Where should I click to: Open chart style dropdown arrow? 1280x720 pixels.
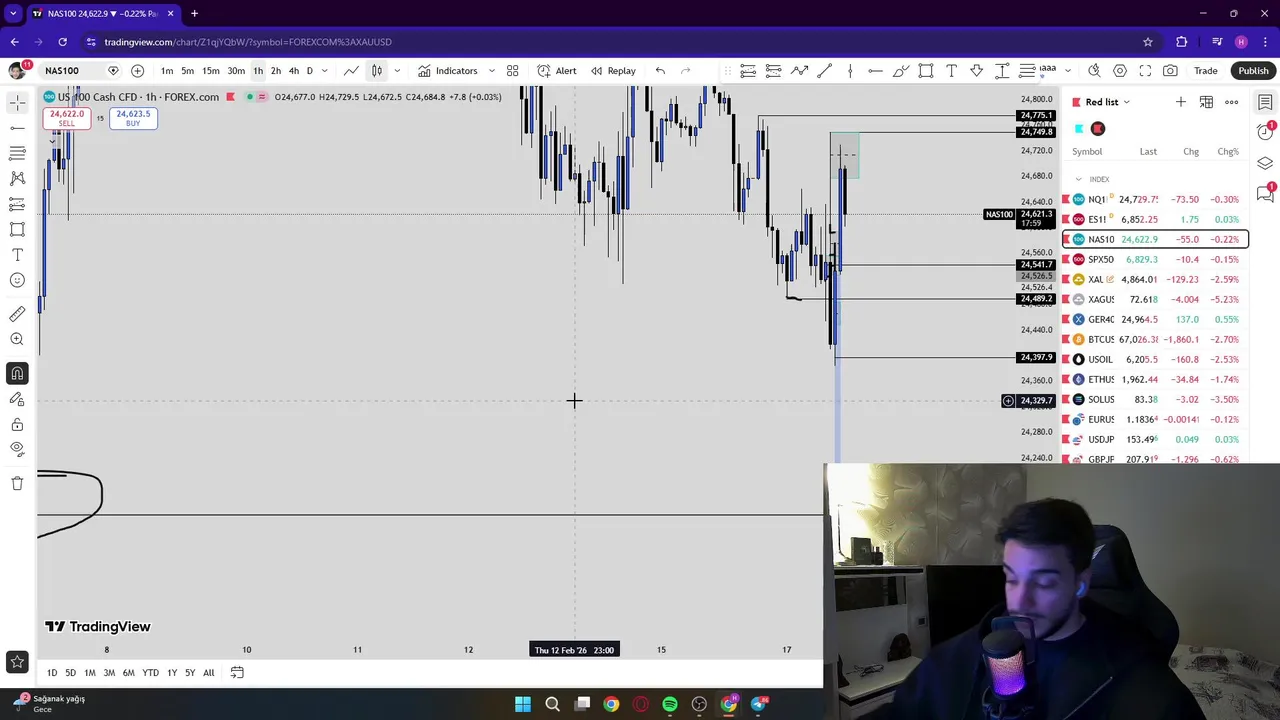pyautogui.click(x=397, y=71)
